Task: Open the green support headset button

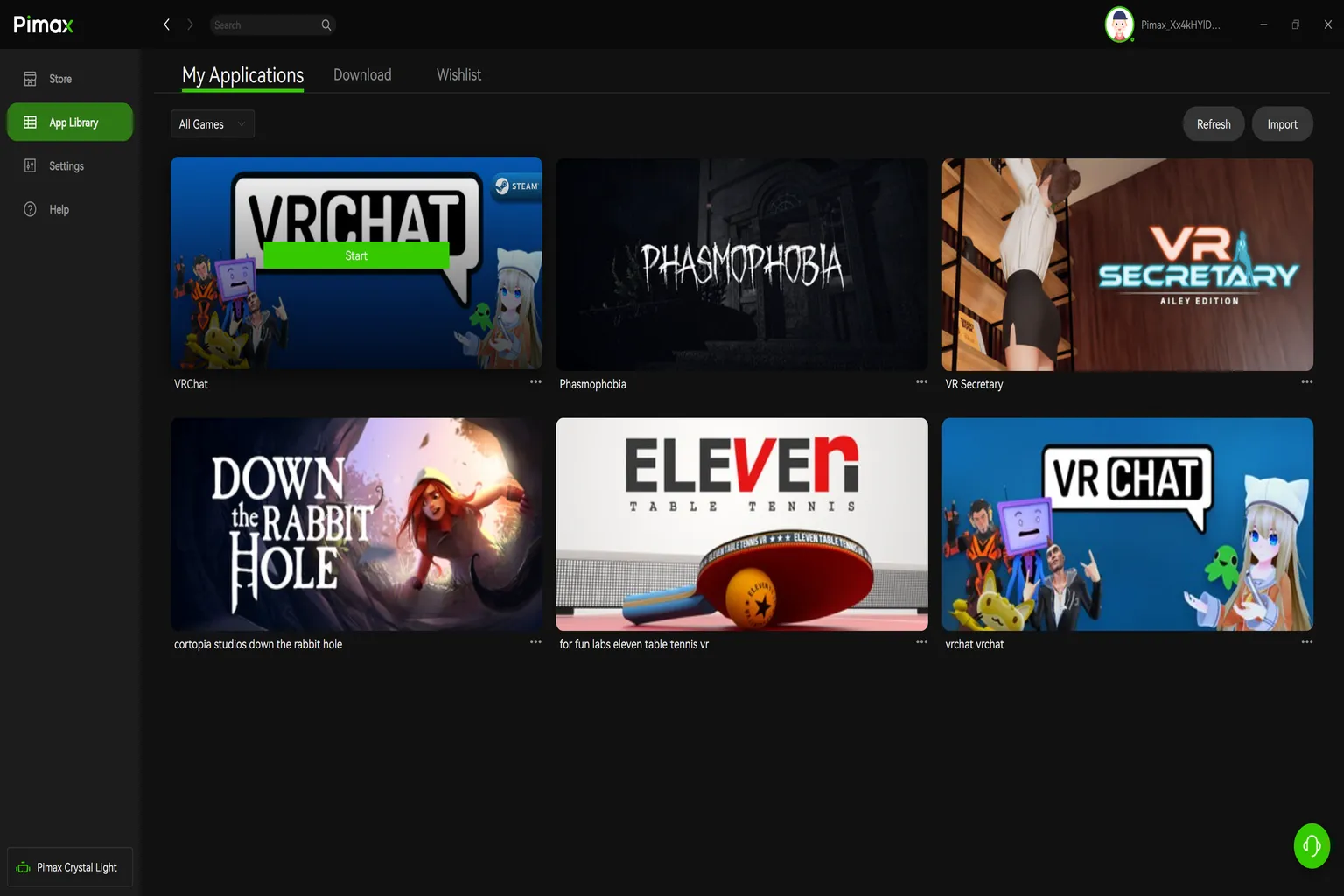Action: [x=1312, y=845]
